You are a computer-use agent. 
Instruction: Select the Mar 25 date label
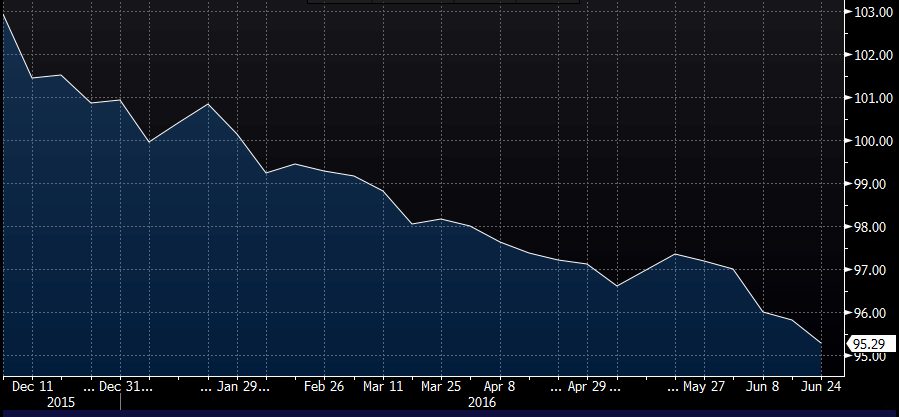click(x=443, y=384)
